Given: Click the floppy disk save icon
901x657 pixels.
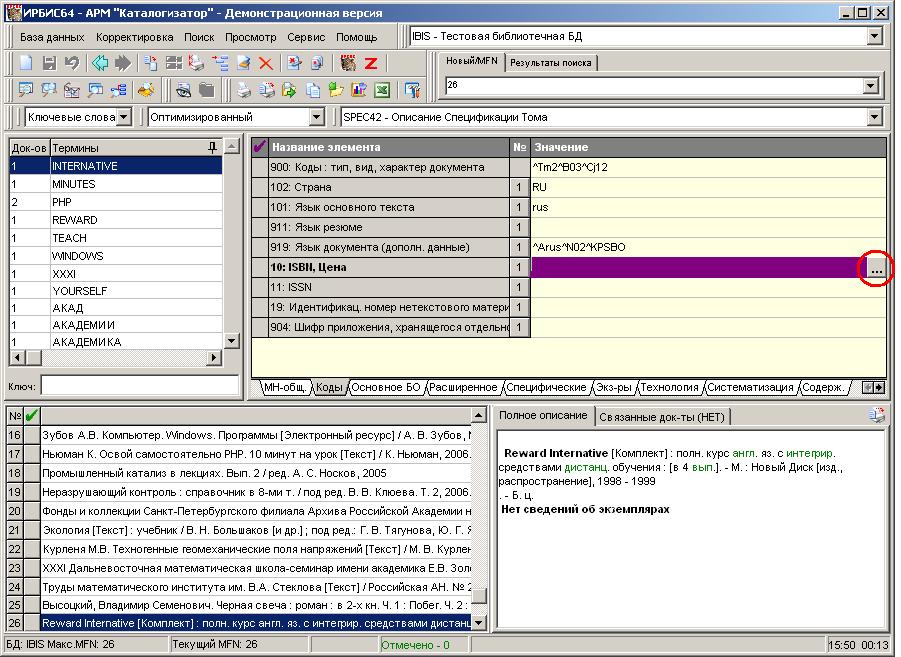Looking at the screenshot, I should (x=49, y=63).
